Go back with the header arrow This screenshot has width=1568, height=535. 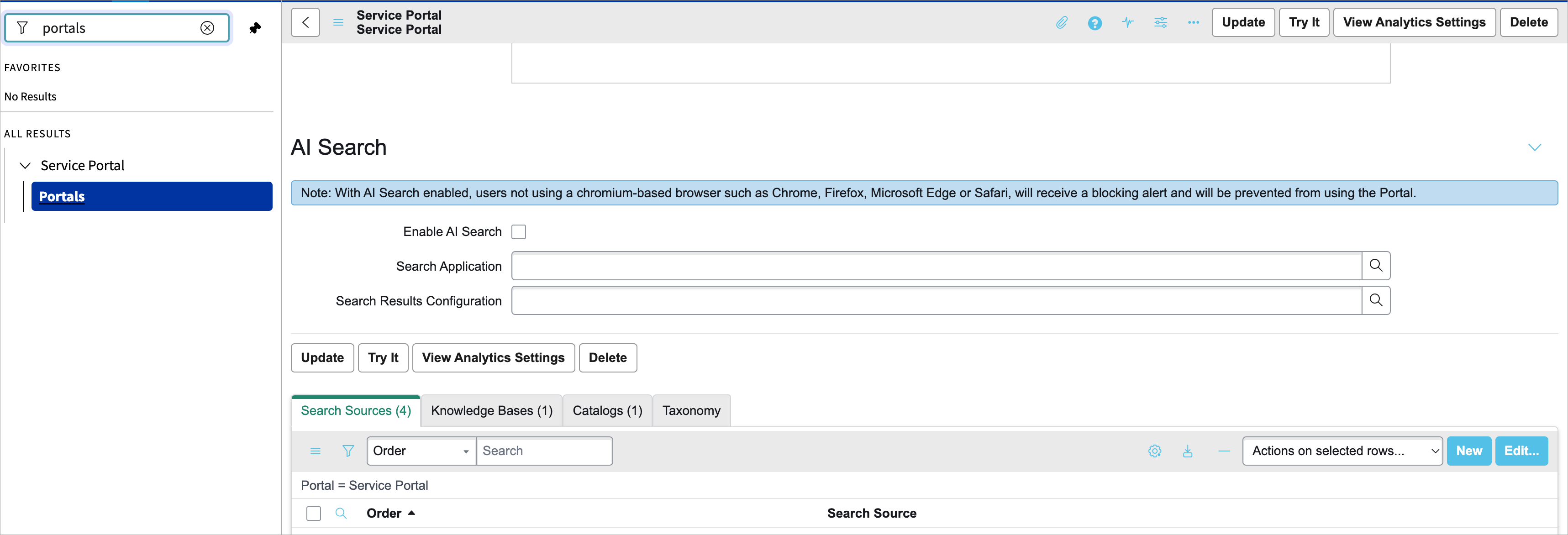coord(305,22)
